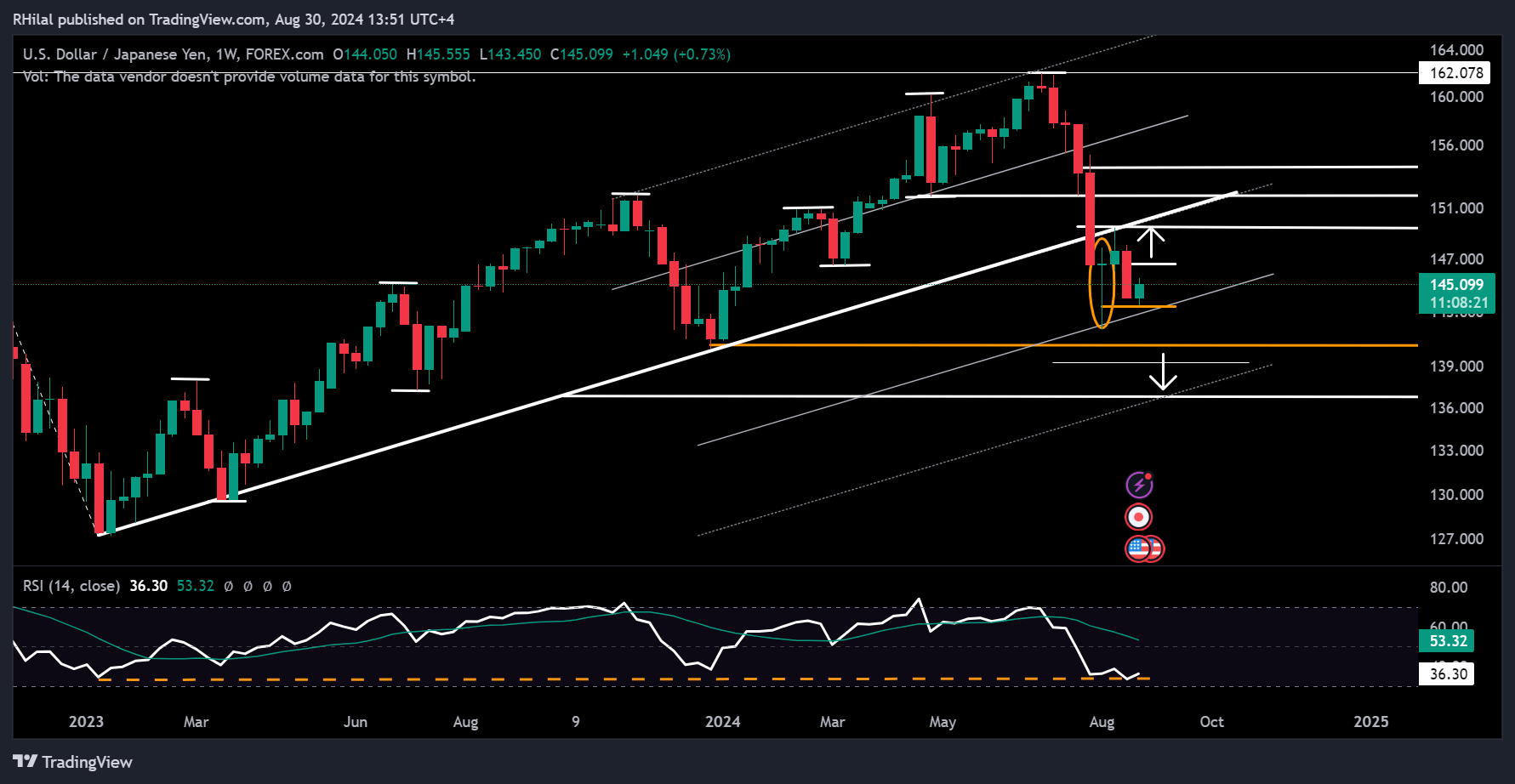Click the 130.000 price axis label
Viewport: 1515px width, 784px height.
(x=1456, y=495)
